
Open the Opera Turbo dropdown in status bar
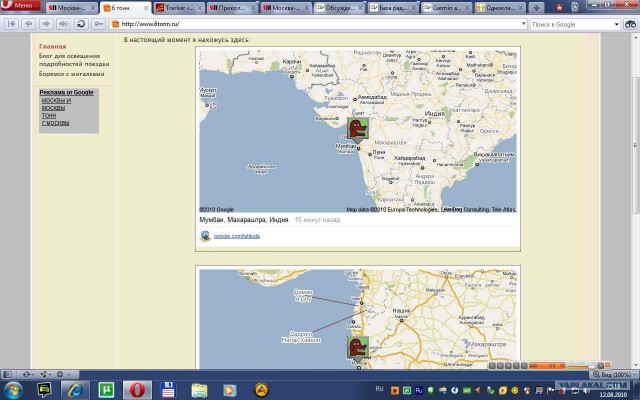(62, 374)
